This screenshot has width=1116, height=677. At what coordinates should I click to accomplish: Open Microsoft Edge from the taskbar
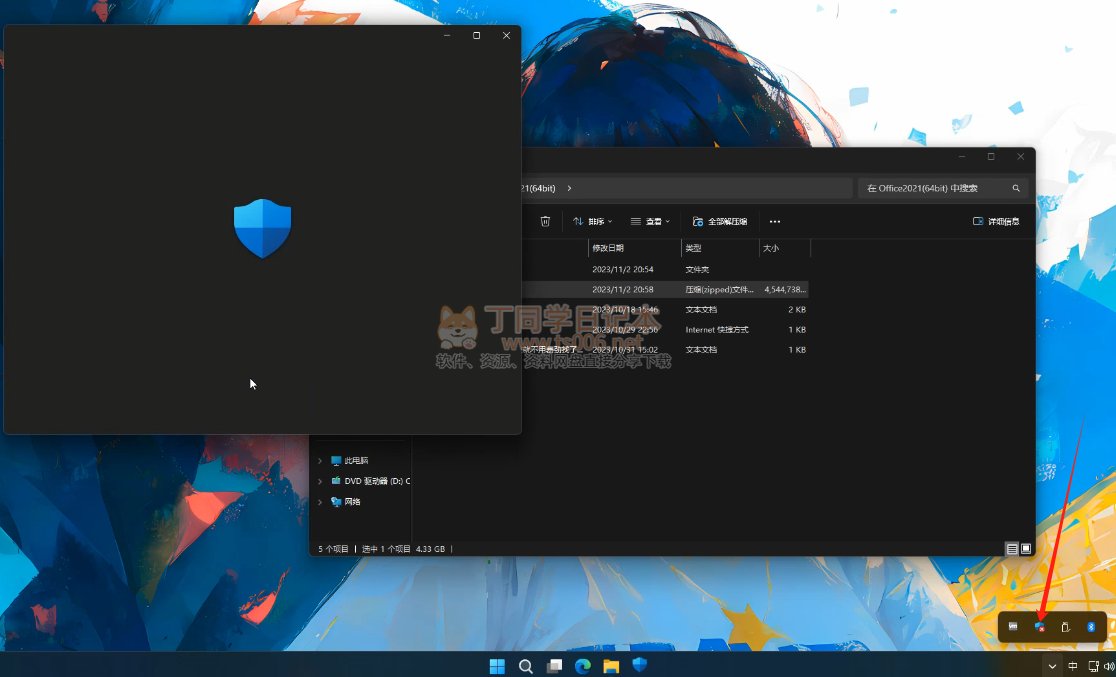tap(582, 666)
